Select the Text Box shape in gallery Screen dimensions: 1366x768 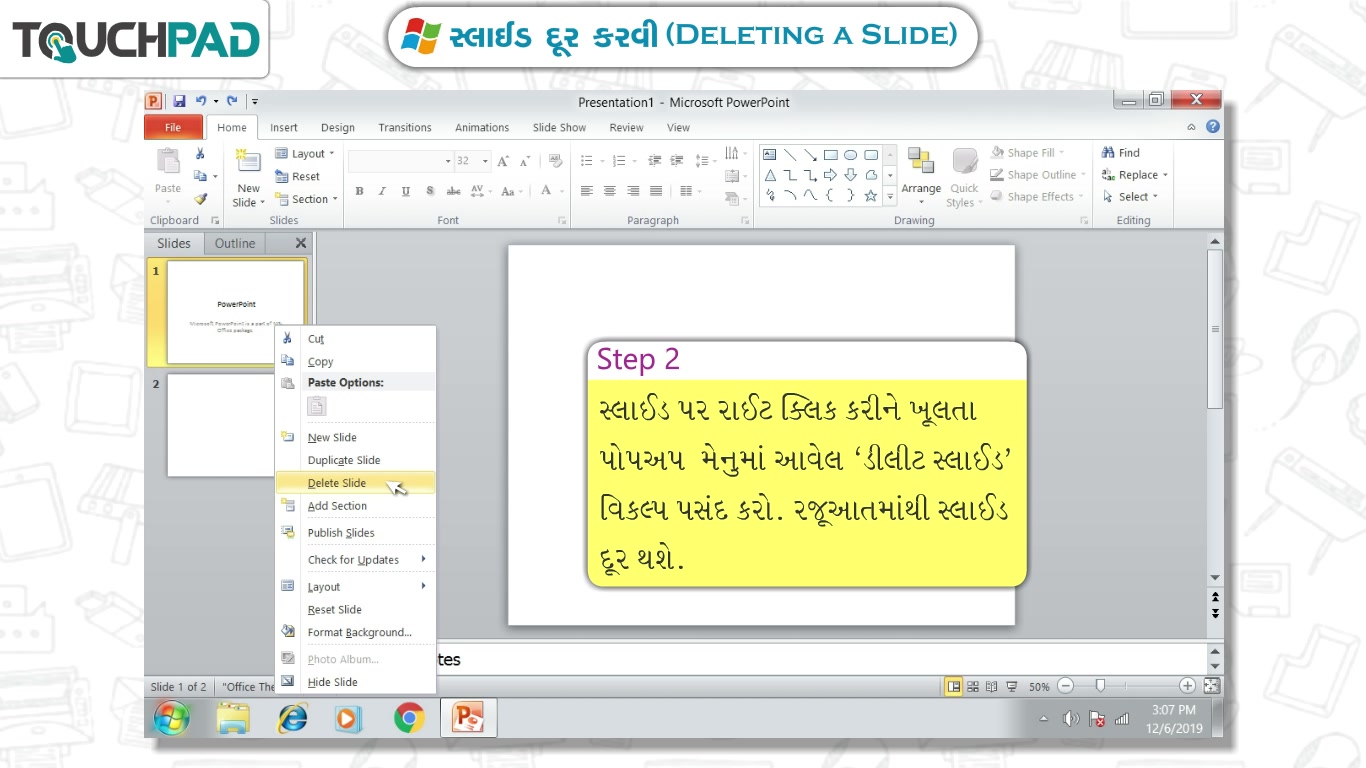(x=769, y=155)
